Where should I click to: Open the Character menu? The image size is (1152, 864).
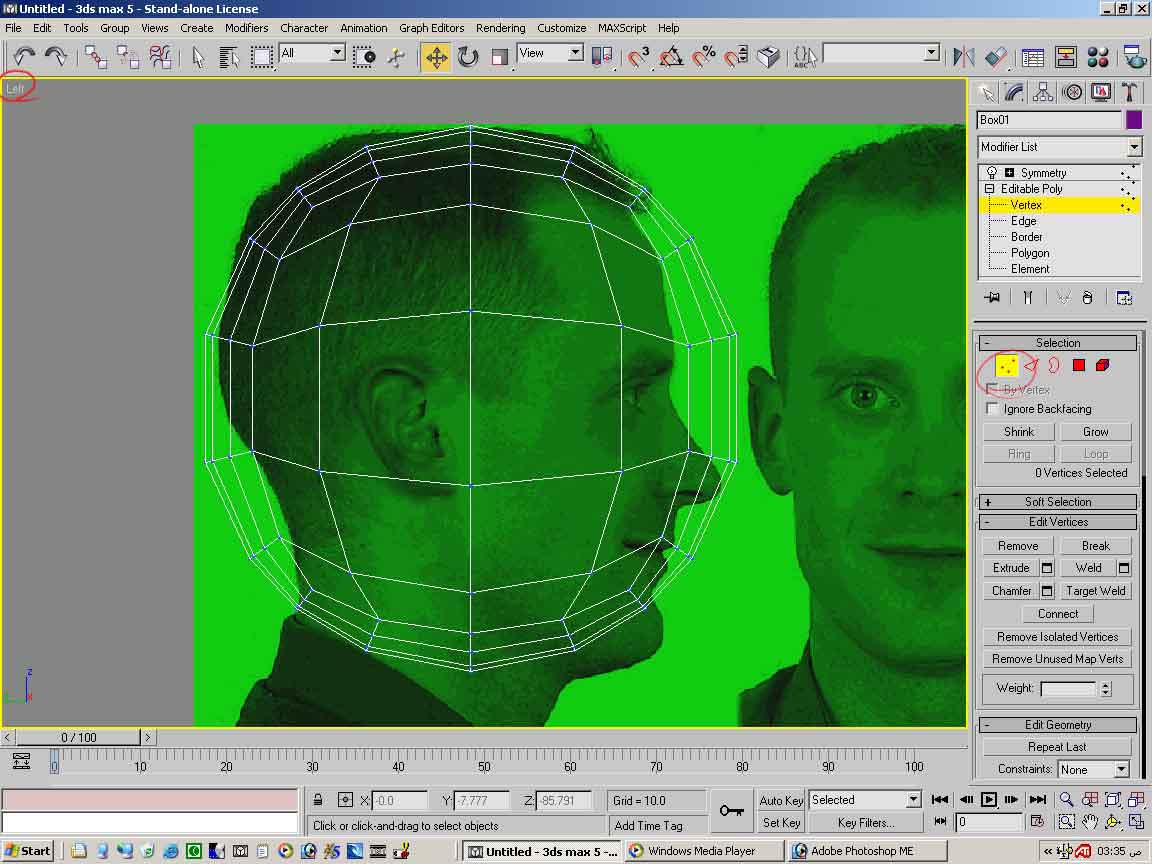pos(303,28)
